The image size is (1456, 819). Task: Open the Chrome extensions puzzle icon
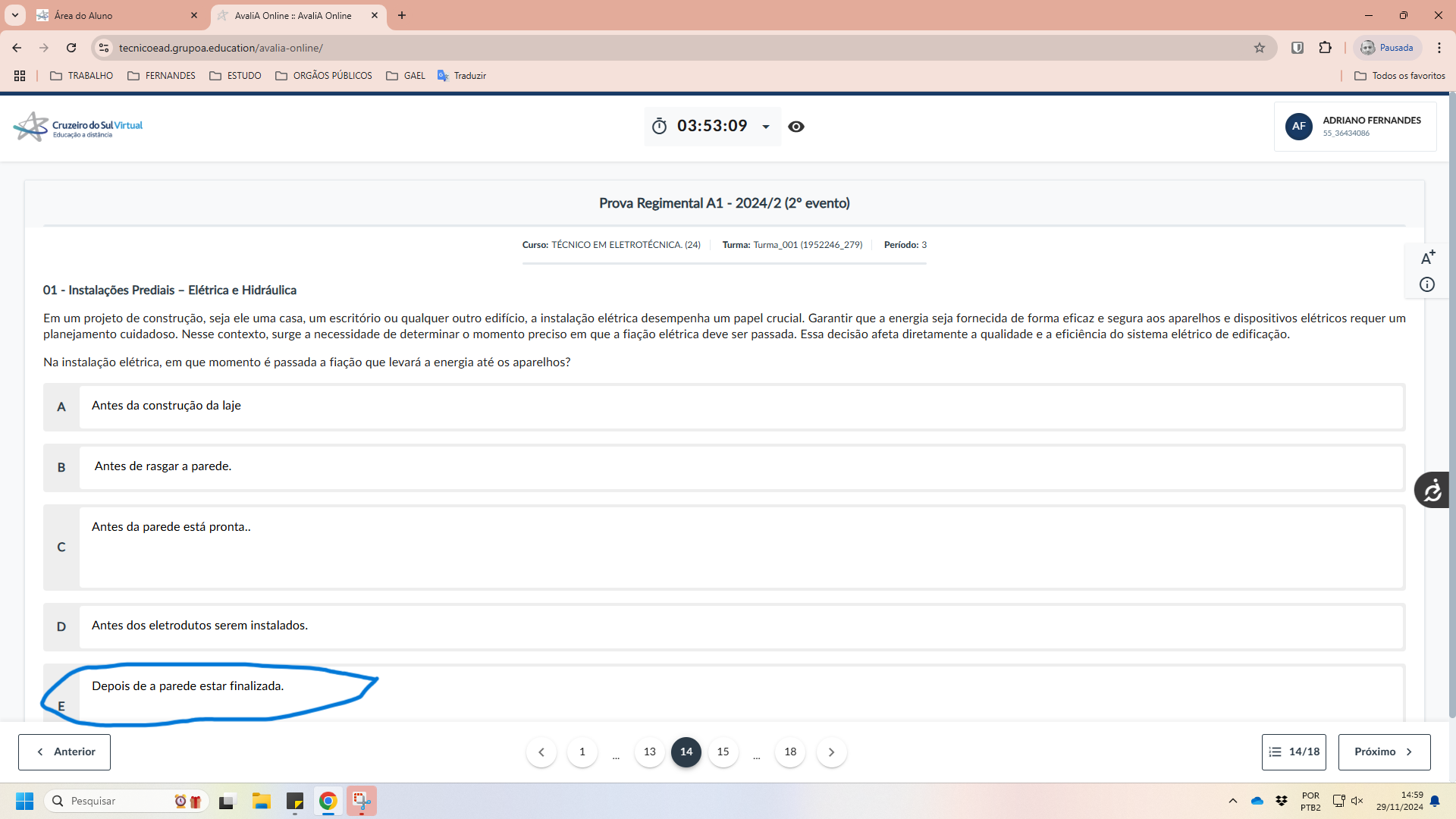point(1325,48)
